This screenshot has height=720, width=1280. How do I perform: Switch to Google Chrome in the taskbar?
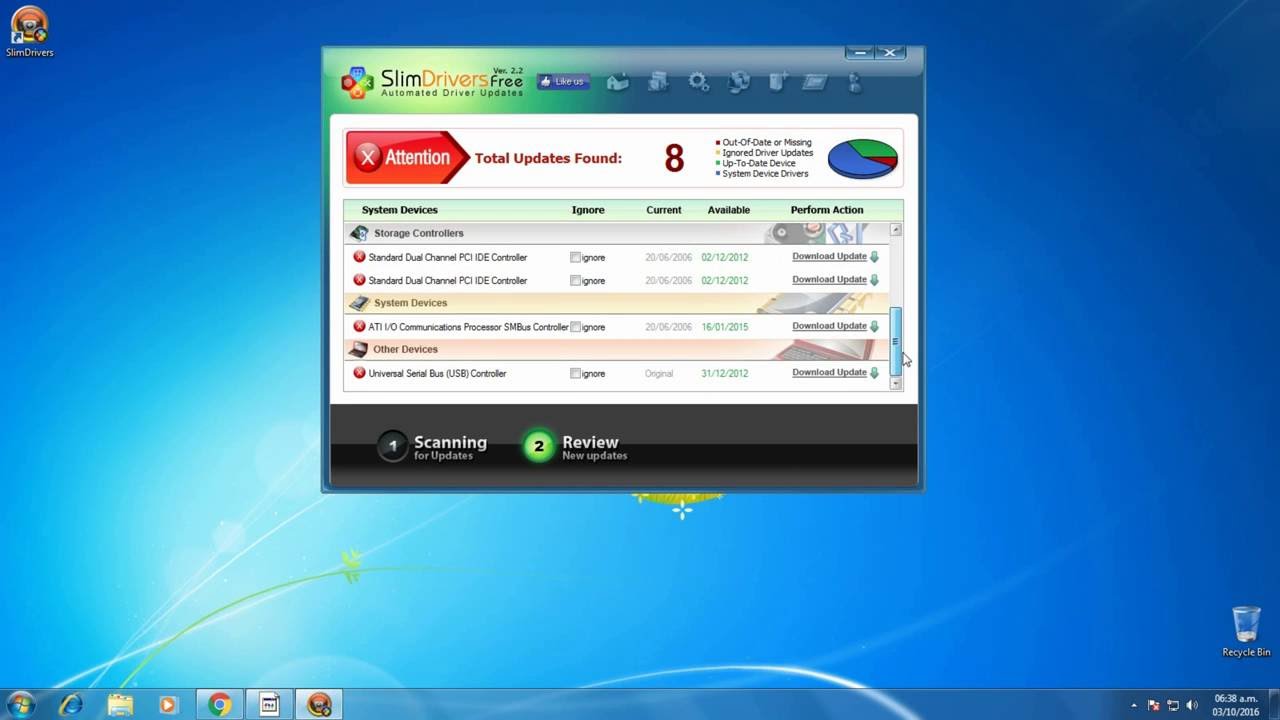219,704
